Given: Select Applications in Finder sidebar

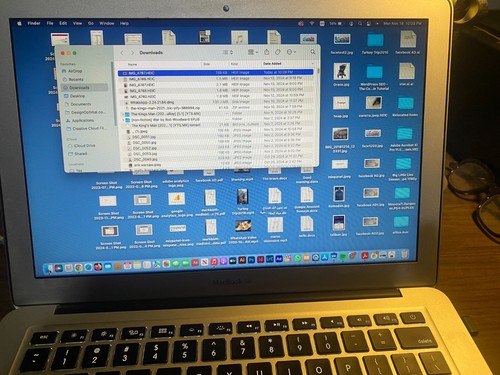Looking at the screenshot, I should tap(80, 120).
